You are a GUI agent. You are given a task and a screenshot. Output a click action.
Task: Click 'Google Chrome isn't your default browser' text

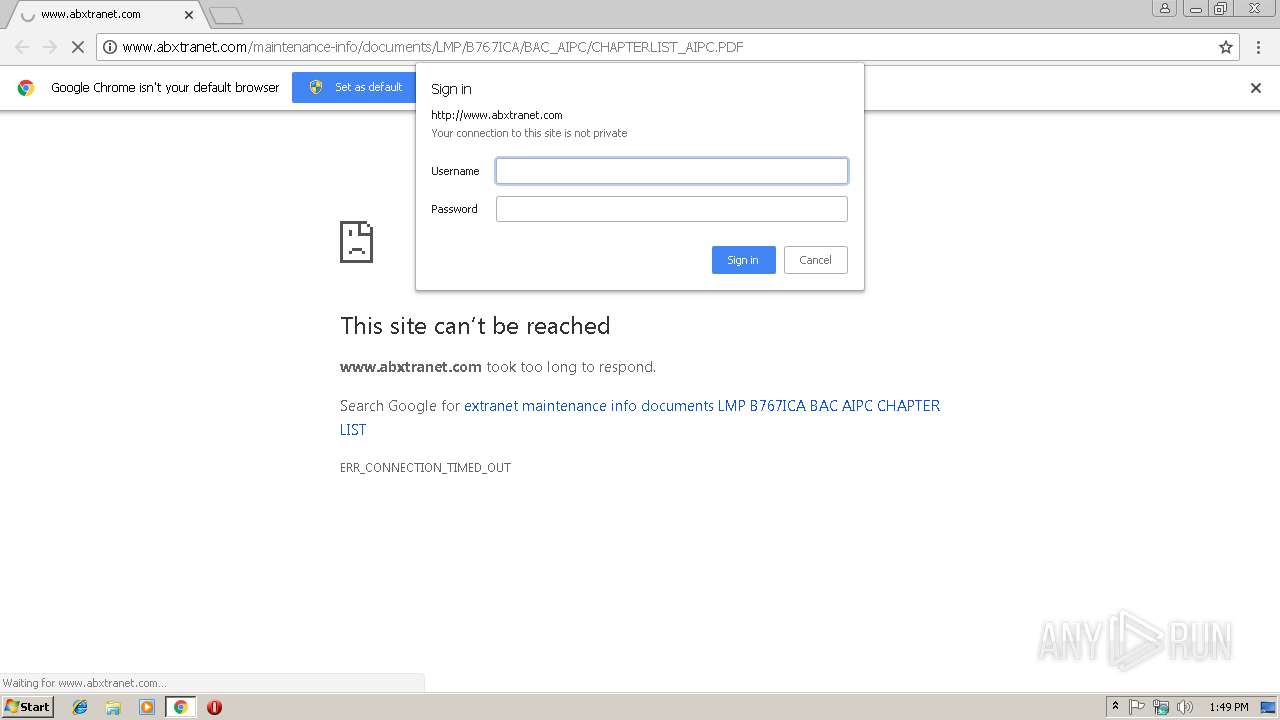coord(165,87)
